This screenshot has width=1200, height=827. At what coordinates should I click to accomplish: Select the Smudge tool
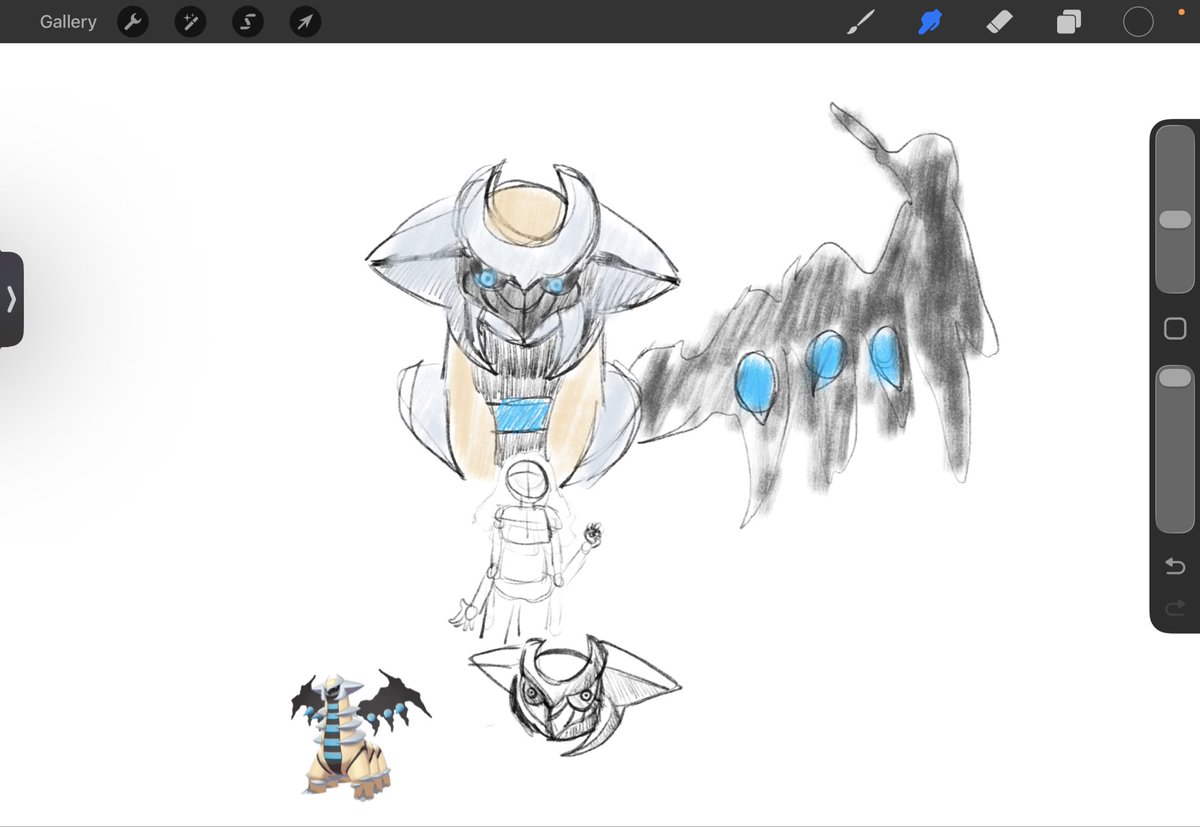pyautogui.click(x=931, y=22)
